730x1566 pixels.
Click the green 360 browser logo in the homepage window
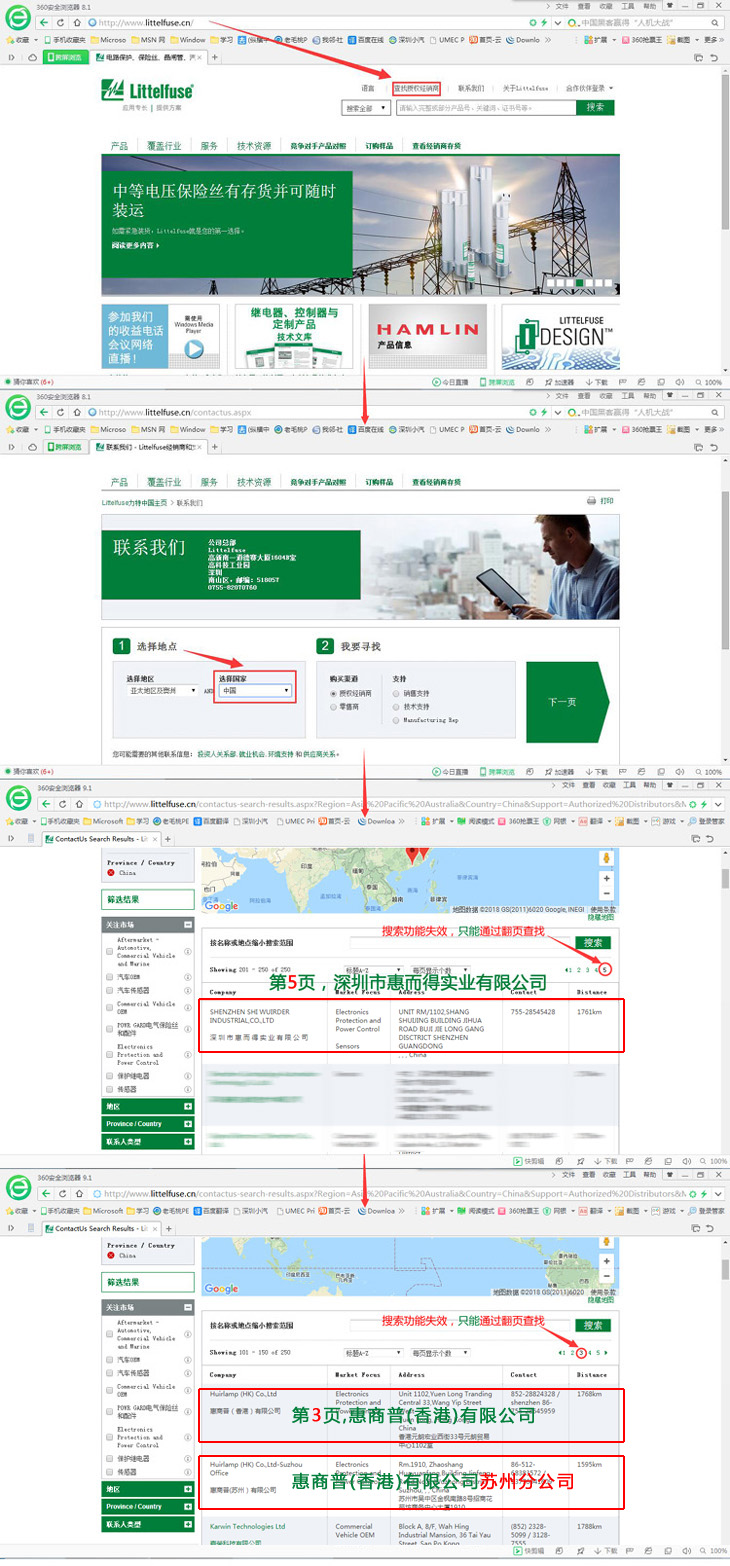click(x=18, y=17)
